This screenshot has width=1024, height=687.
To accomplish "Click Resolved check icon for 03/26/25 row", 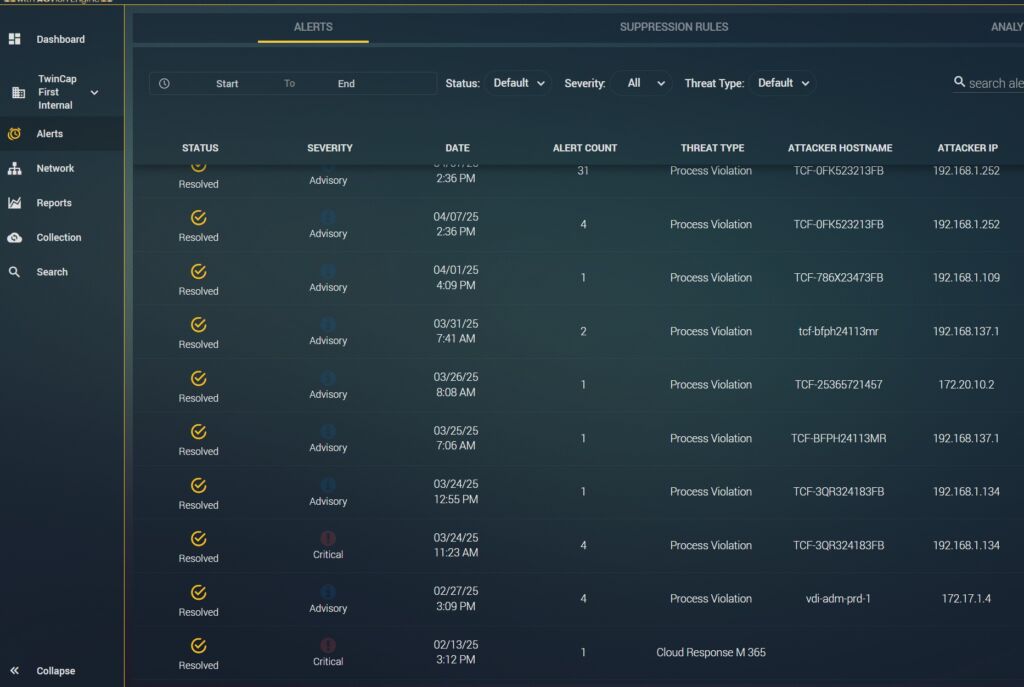I will (199, 378).
